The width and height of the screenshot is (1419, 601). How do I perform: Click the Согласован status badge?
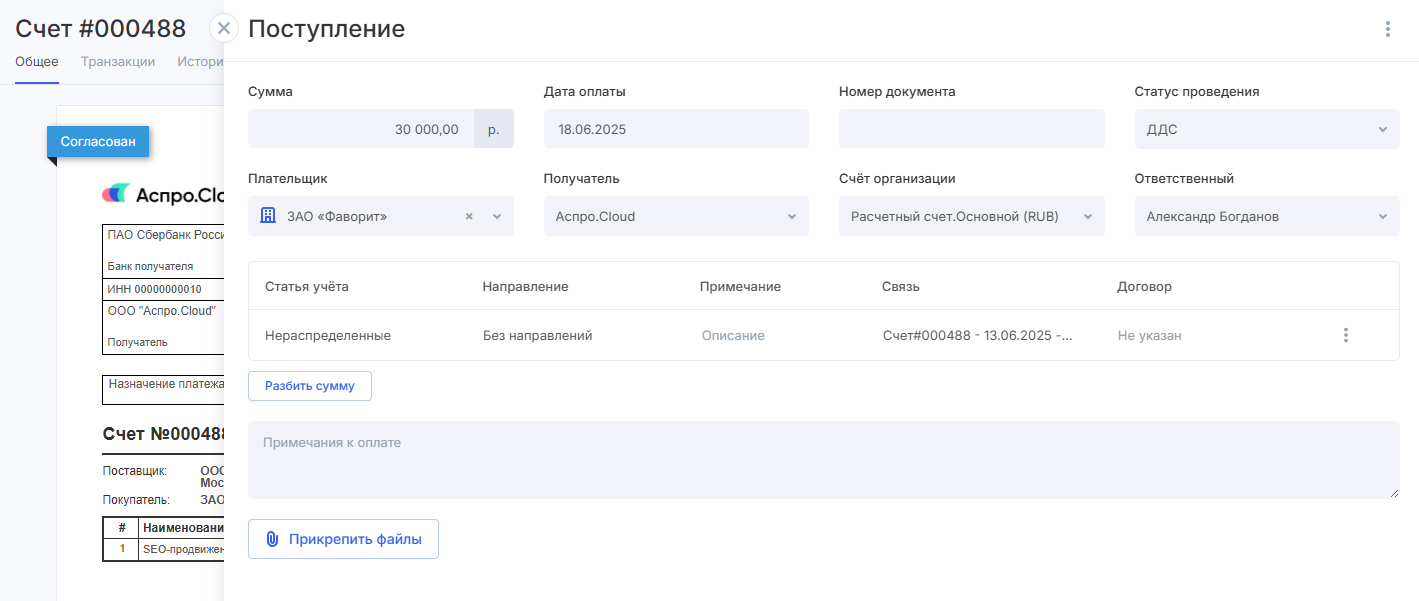point(98,142)
